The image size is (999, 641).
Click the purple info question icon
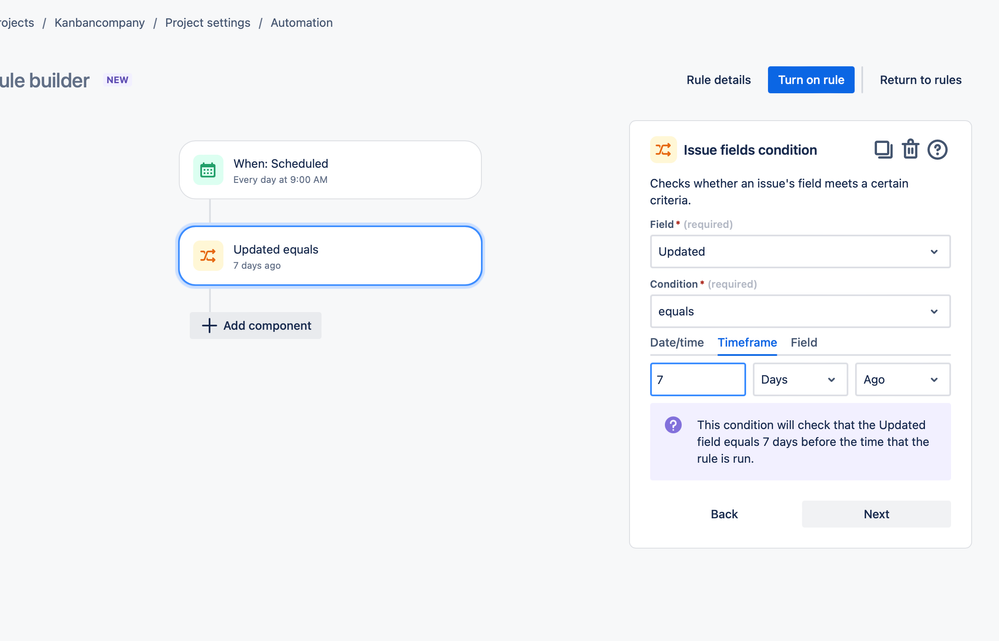[x=673, y=425]
